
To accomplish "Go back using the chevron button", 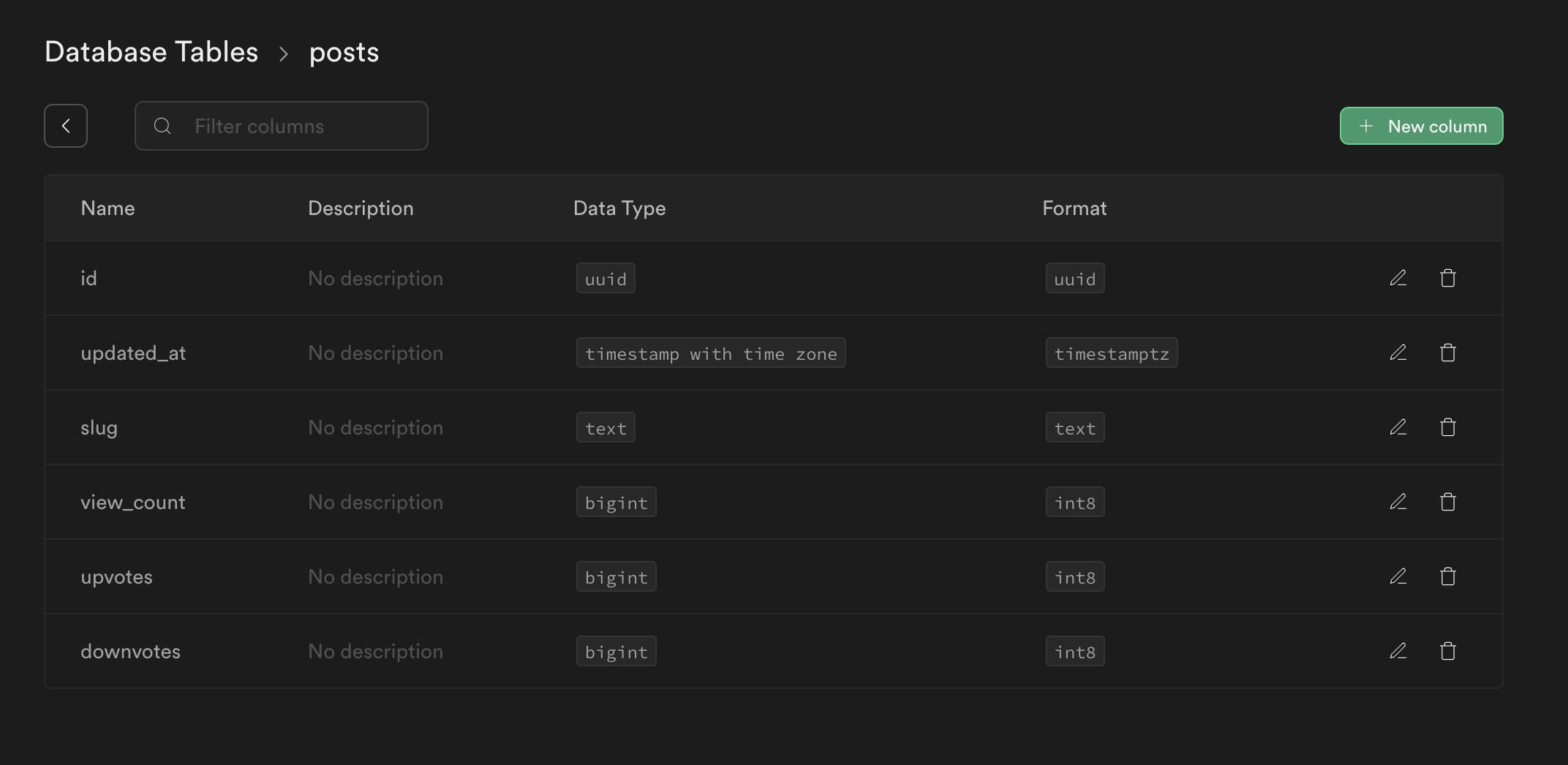I will tap(66, 126).
